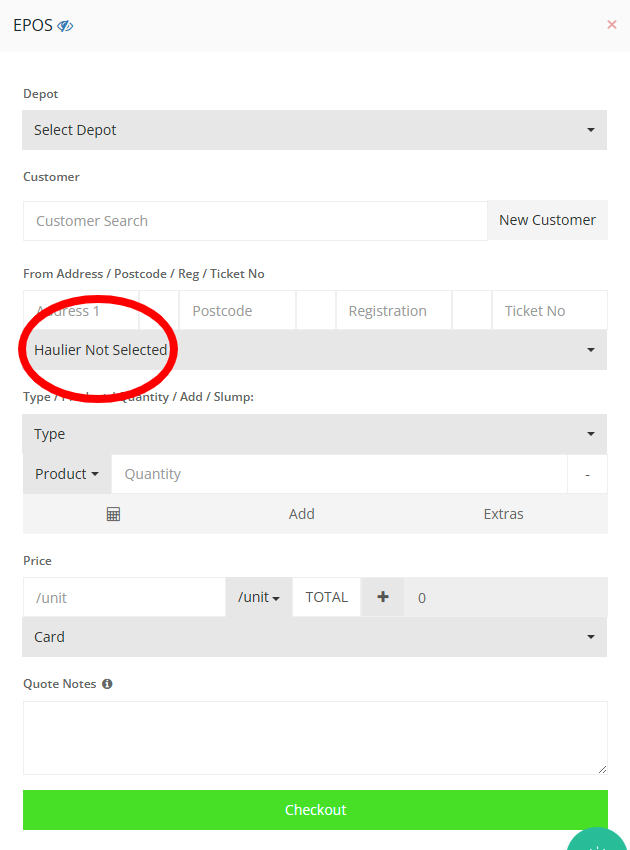630x850 pixels.
Task: Open the Product dropdown button
Action: [67, 474]
